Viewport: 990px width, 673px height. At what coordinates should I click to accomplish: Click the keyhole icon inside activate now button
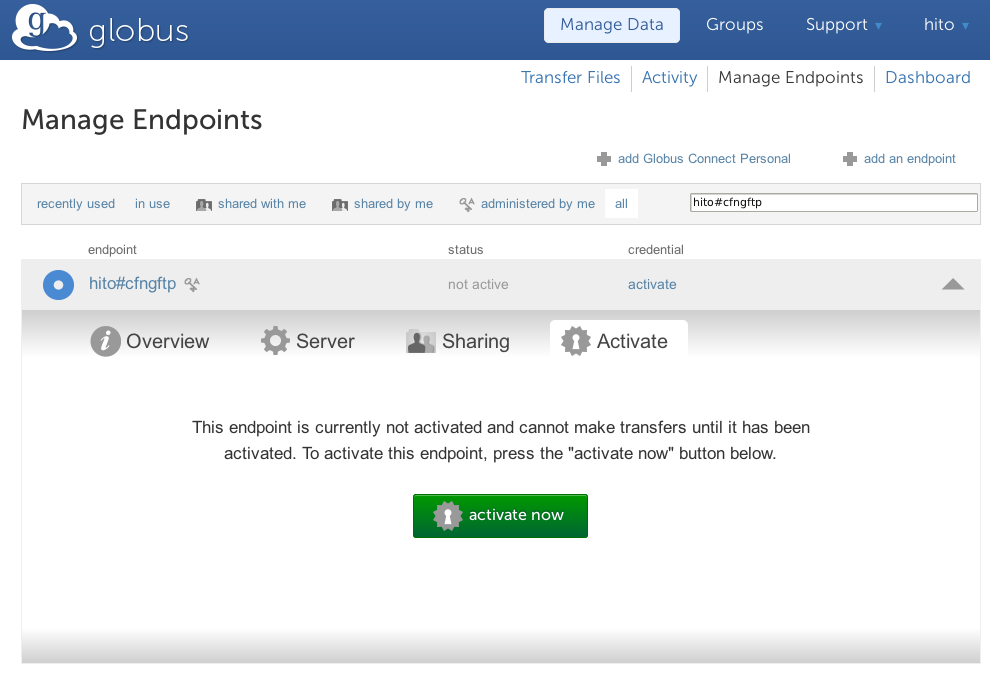pos(448,516)
